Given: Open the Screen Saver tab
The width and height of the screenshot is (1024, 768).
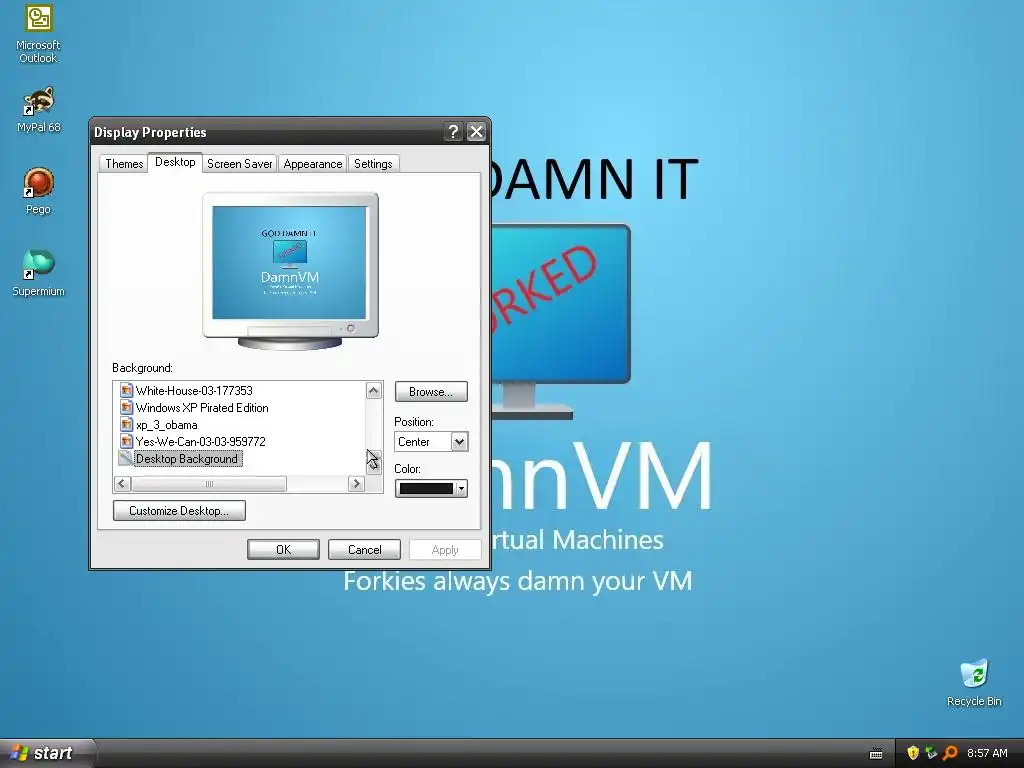Looking at the screenshot, I should click(240, 164).
